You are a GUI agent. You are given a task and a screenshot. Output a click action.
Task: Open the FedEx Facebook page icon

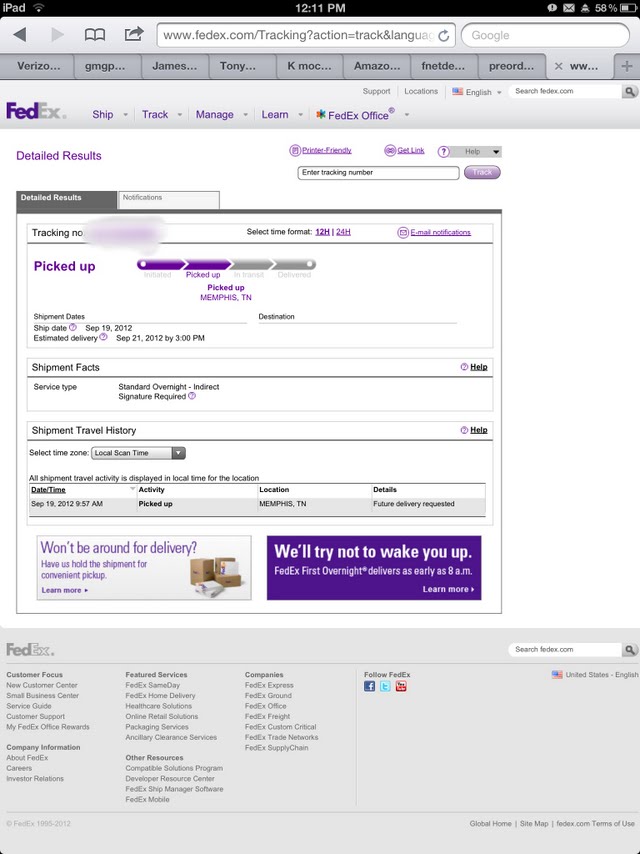click(369, 686)
